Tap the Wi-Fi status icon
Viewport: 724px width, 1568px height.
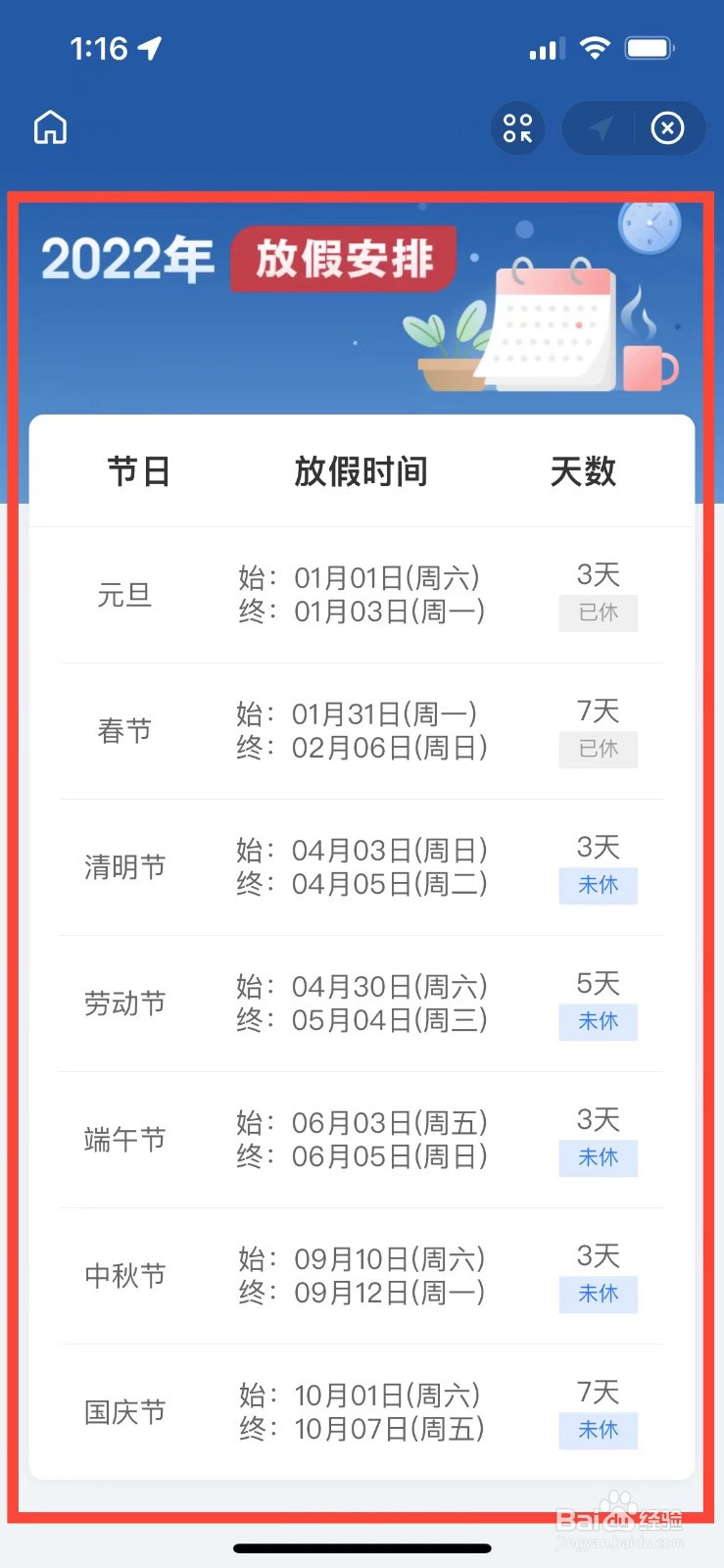click(595, 48)
